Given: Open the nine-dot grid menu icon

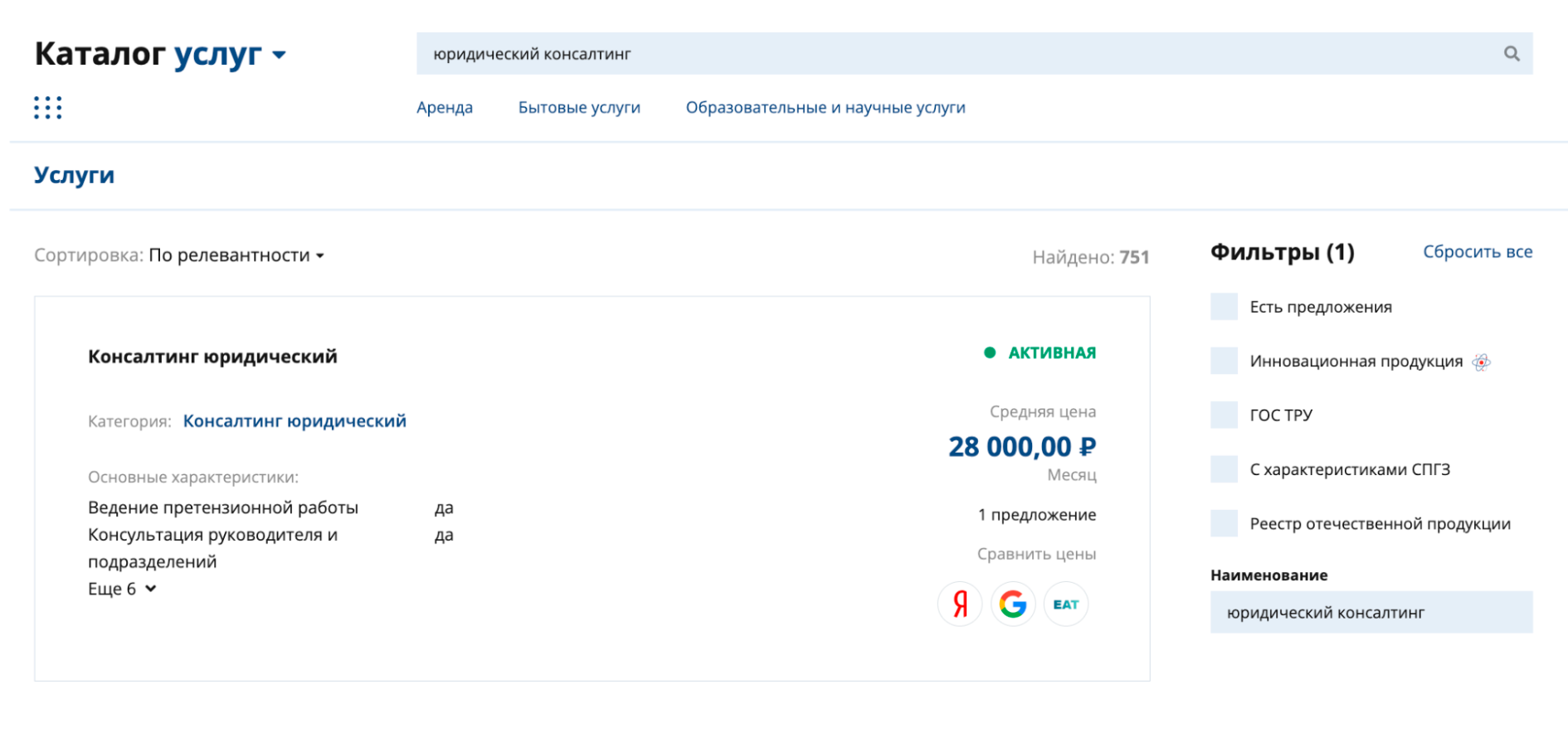Looking at the screenshot, I should [x=48, y=108].
